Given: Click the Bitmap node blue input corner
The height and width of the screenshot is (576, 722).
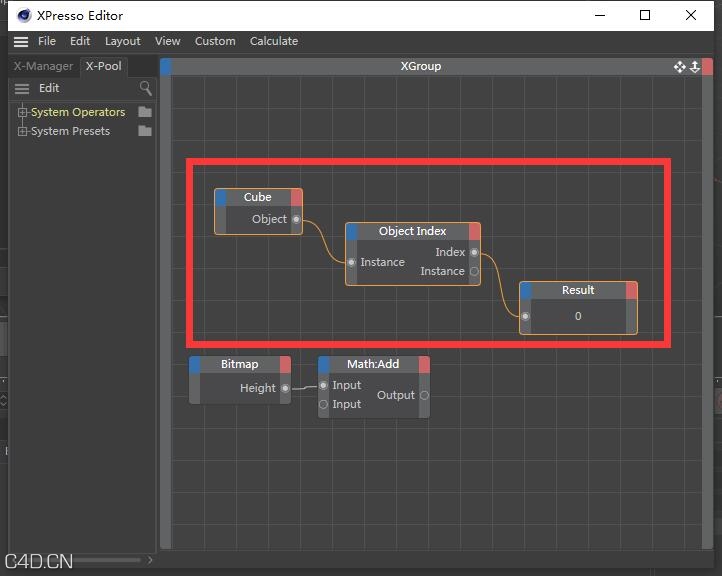Looking at the screenshot, I should click(195, 364).
